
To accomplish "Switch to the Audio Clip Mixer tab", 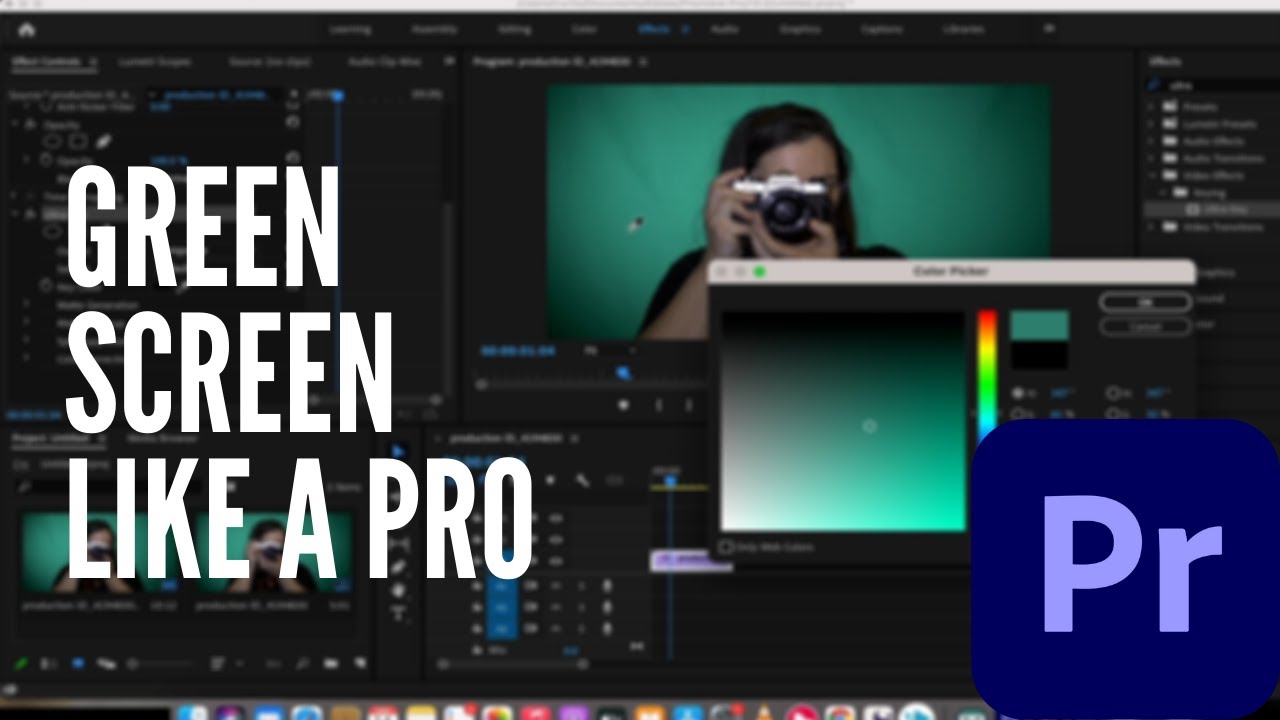I will 385,61.
